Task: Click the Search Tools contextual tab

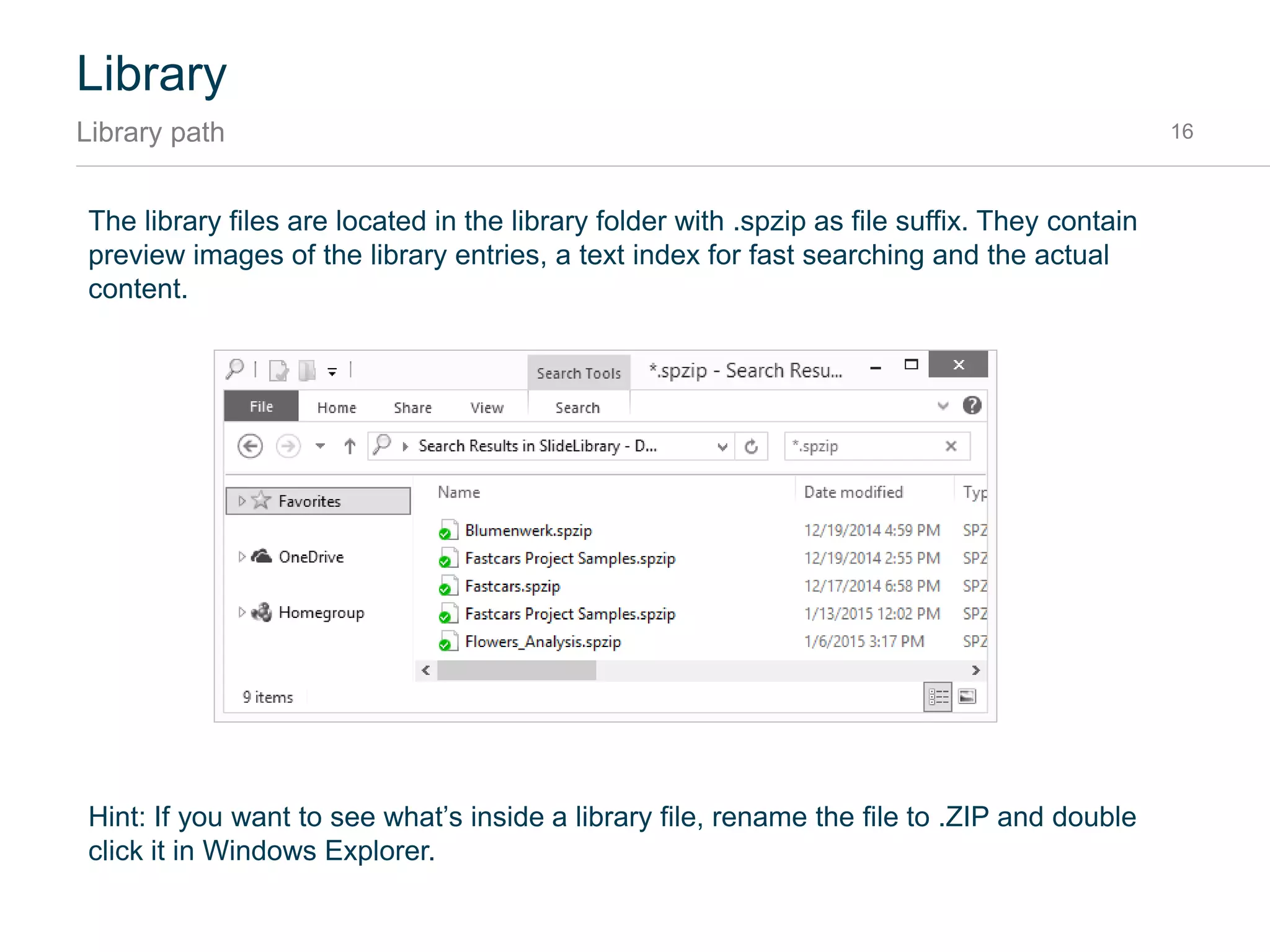Action: [579, 373]
